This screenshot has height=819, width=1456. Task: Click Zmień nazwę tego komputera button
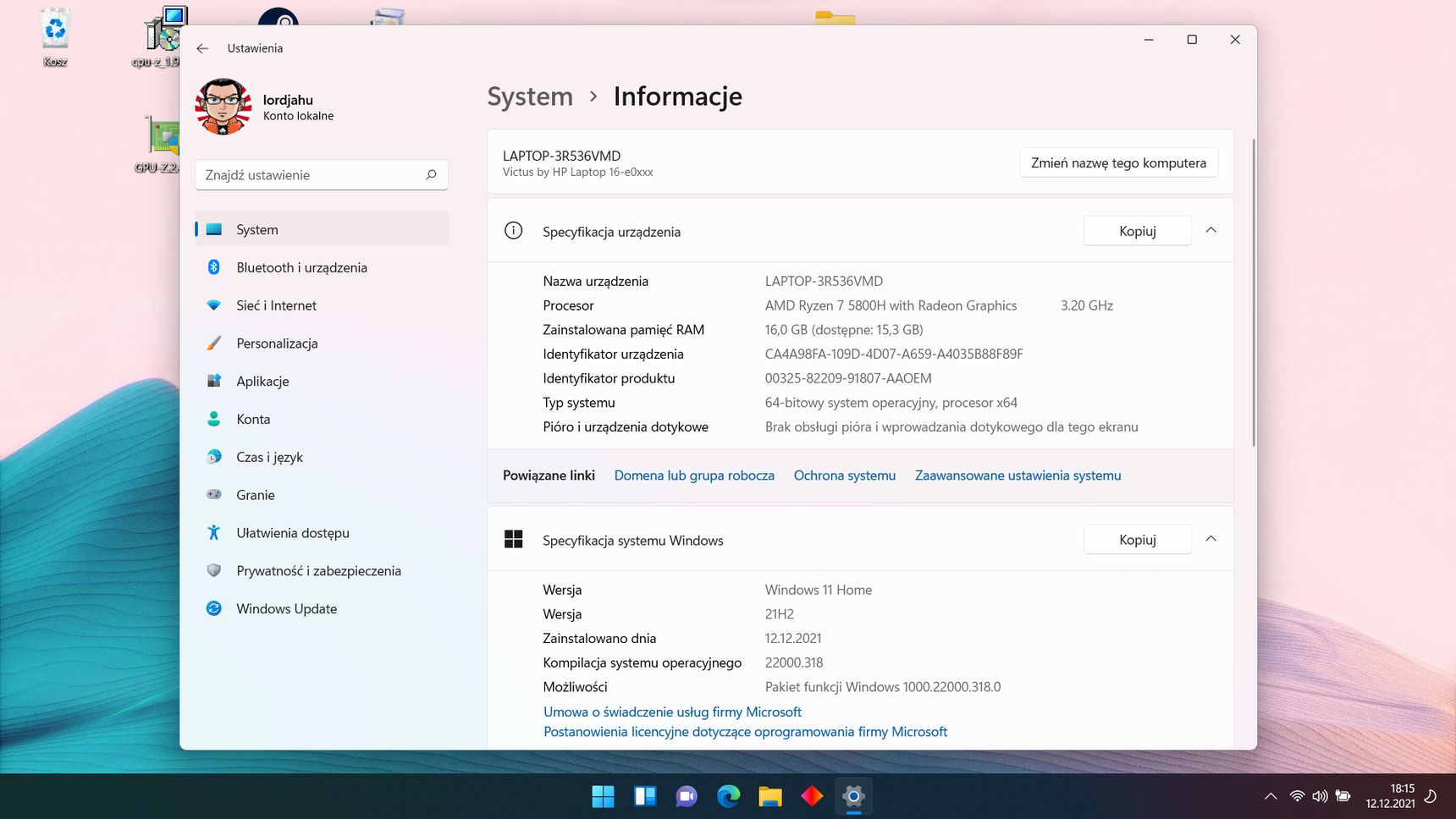coord(1118,162)
